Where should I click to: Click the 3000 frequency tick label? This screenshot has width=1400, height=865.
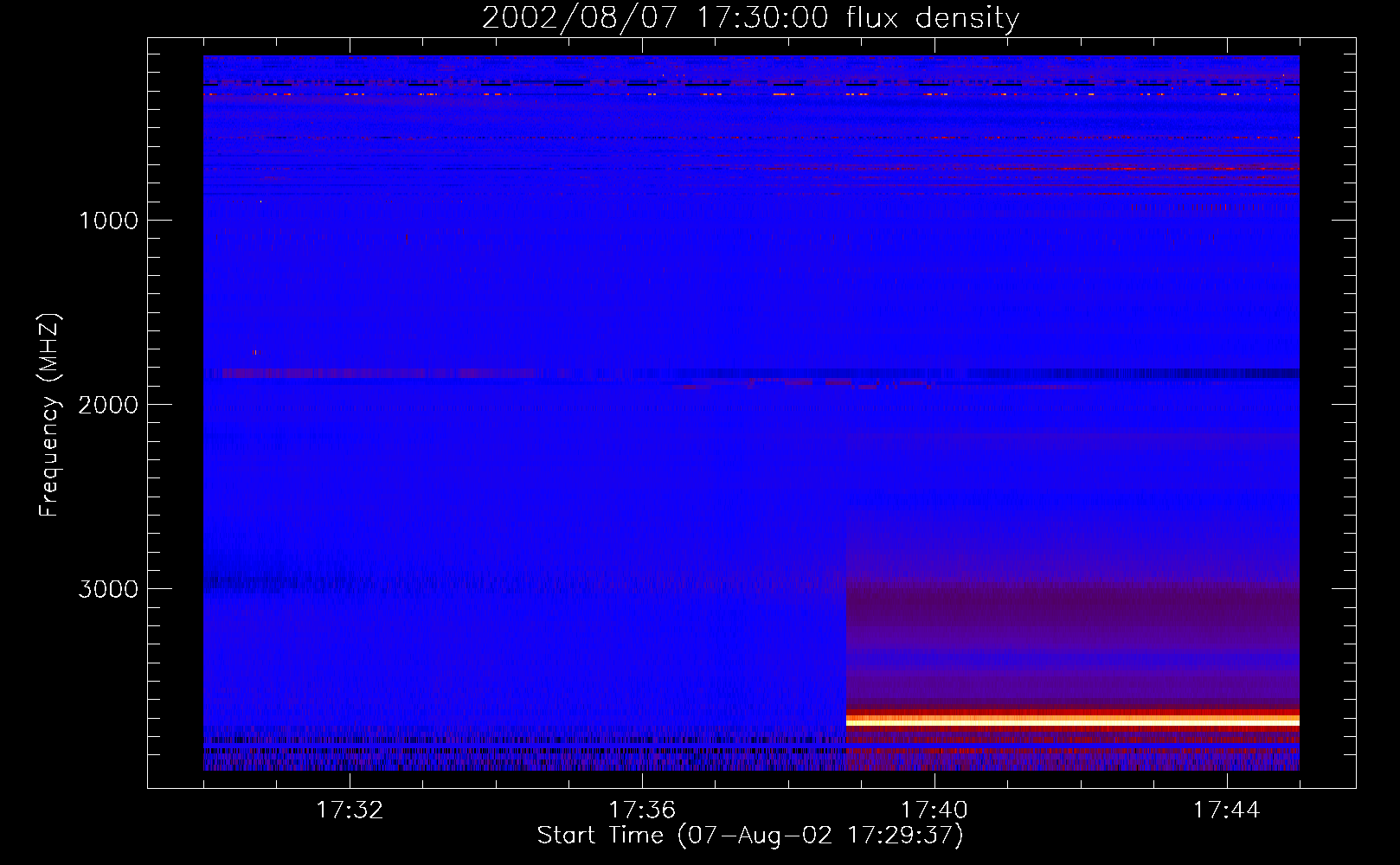tap(108, 589)
